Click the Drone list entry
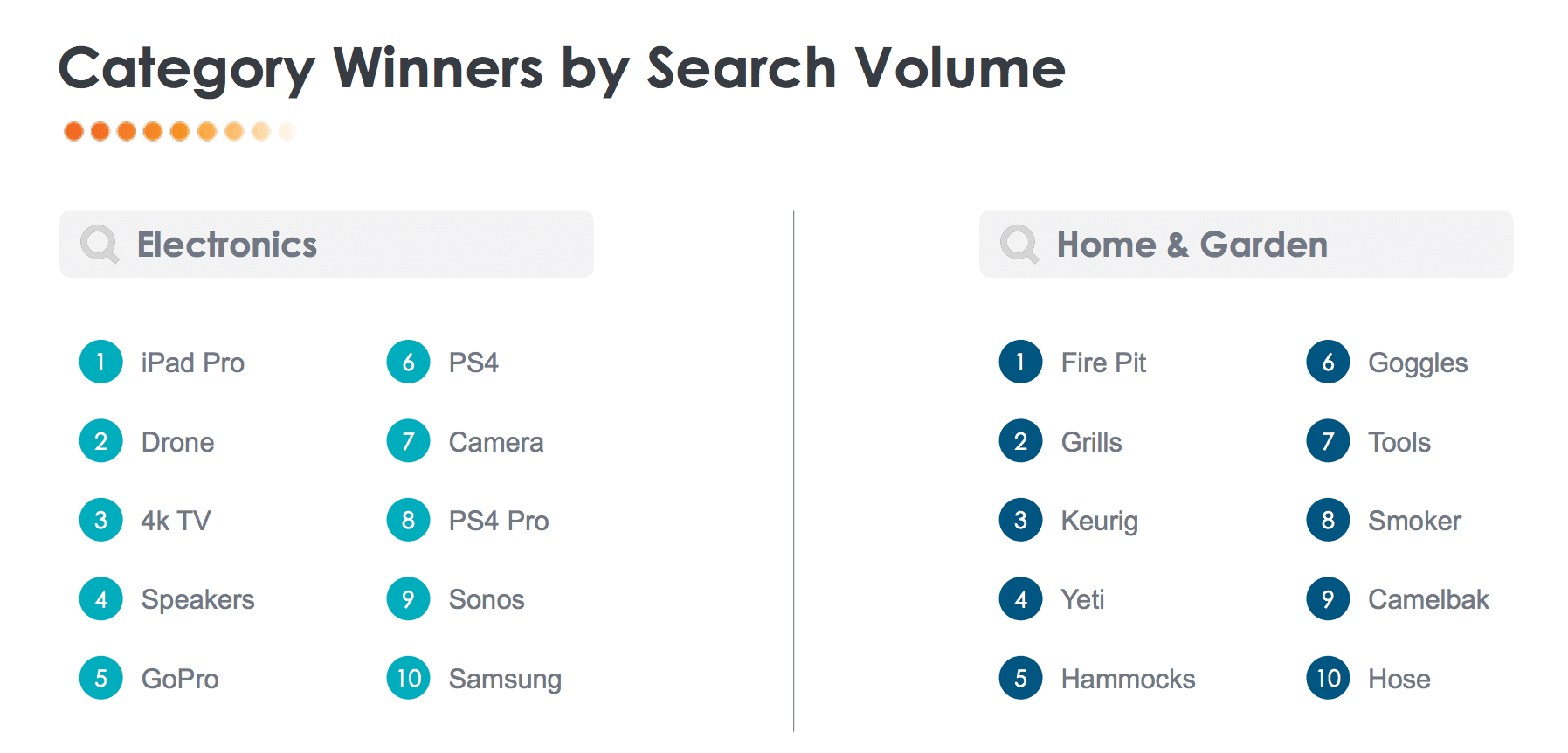Screen dimensions: 1568x753 pos(178,442)
